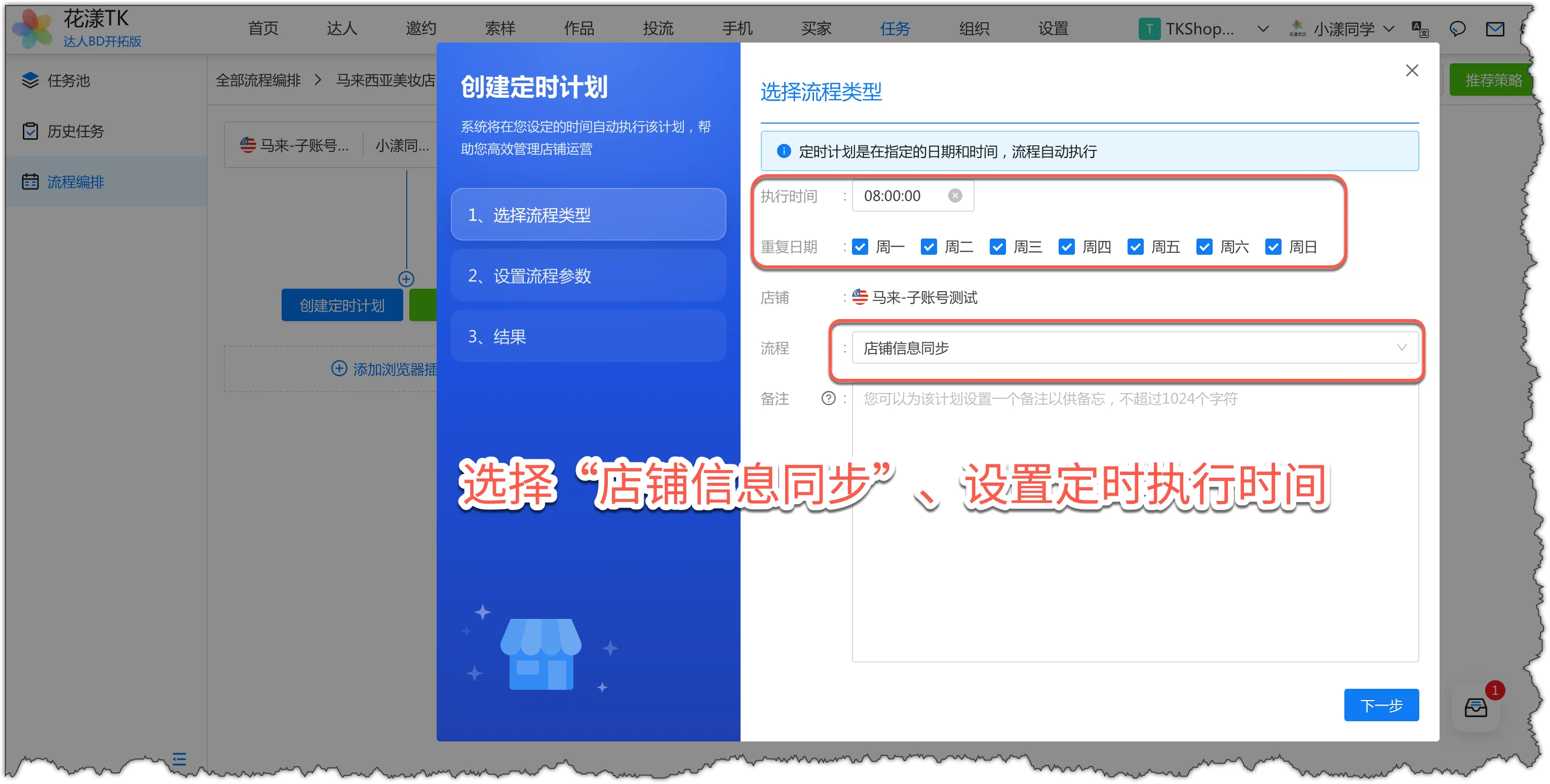
Task: Open the inbox tray icon with badge
Action: [x=1476, y=708]
